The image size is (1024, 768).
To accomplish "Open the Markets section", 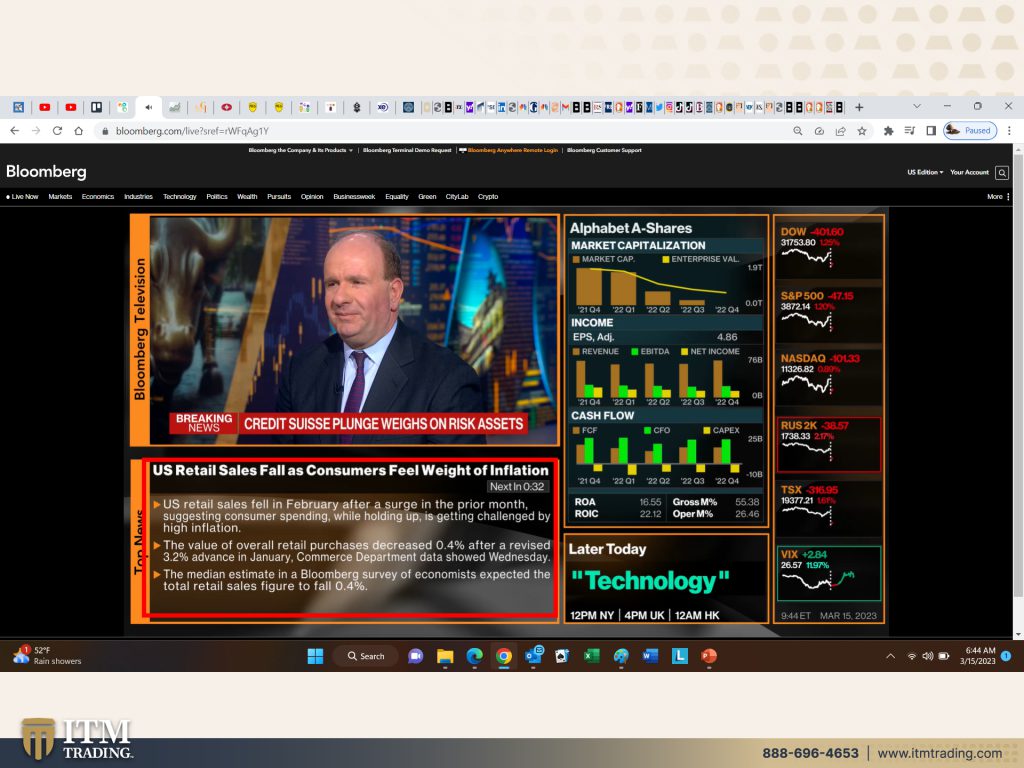I will [x=60, y=197].
